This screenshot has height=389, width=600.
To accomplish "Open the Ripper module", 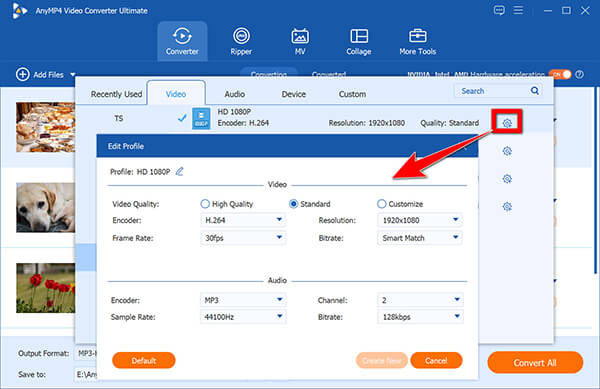I will [x=241, y=41].
